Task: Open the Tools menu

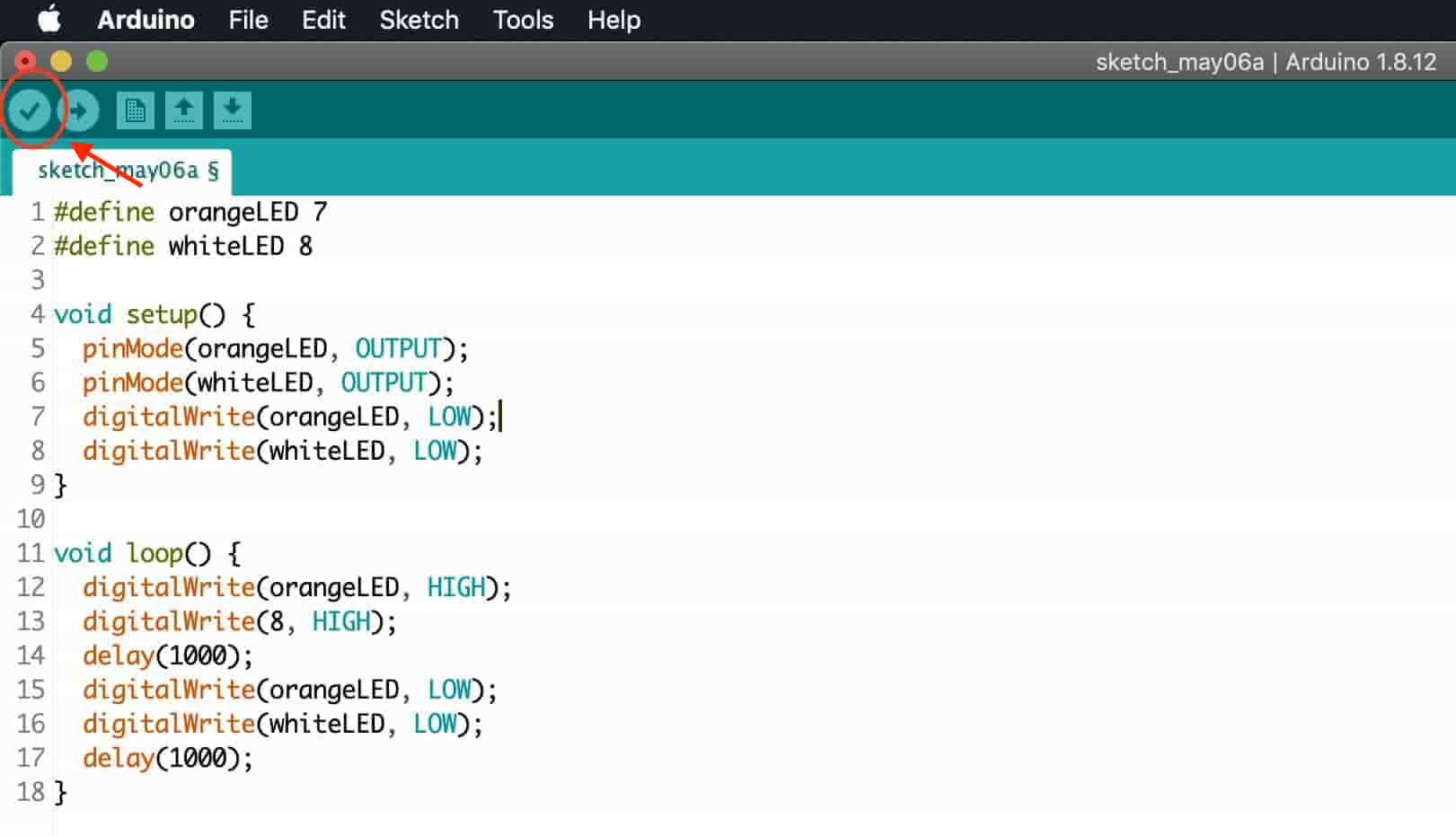Action: pos(523,20)
